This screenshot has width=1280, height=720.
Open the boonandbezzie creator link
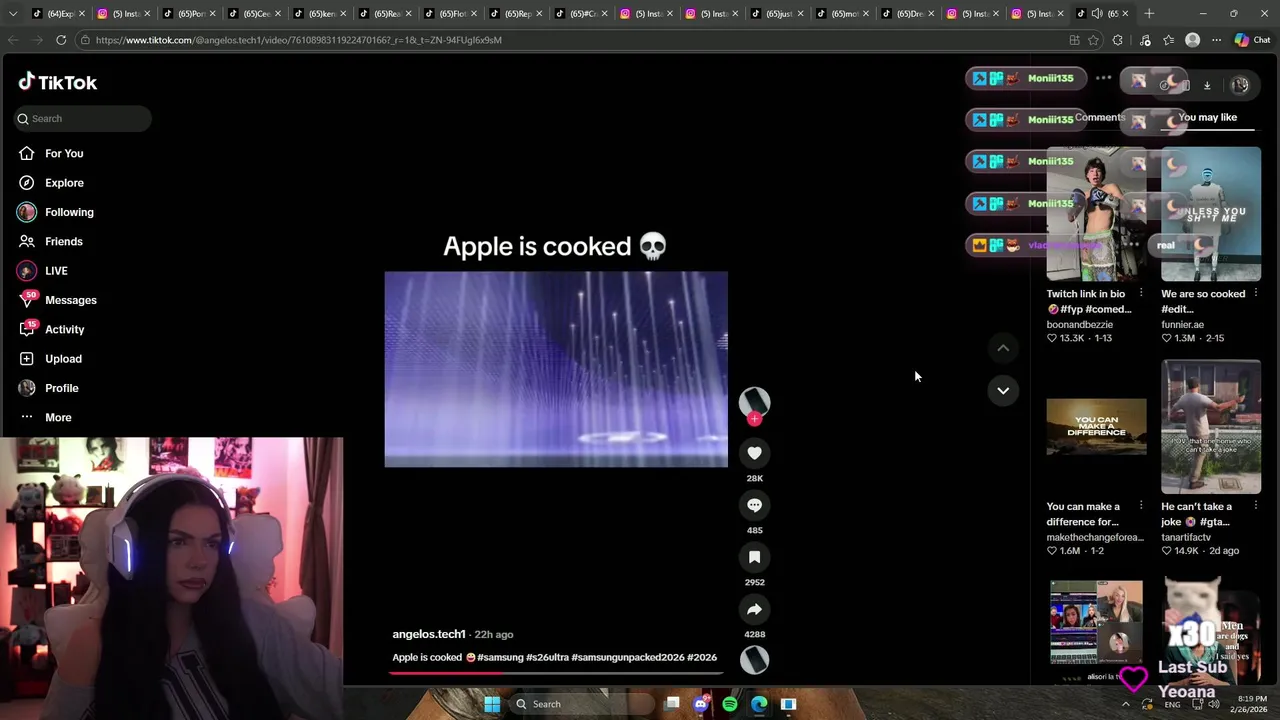[x=1080, y=324]
